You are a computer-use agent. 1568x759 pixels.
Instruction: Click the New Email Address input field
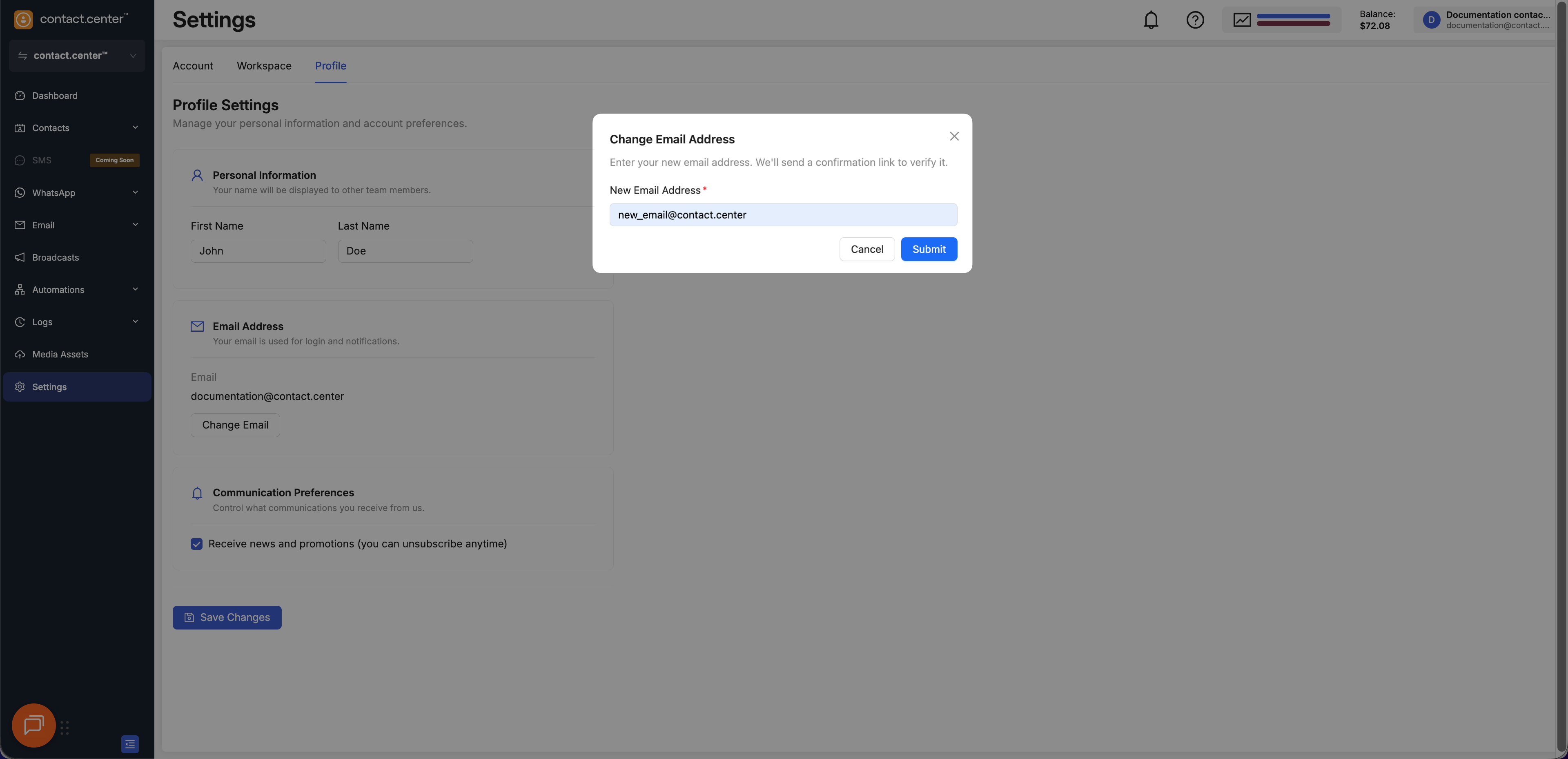(783, 214)
